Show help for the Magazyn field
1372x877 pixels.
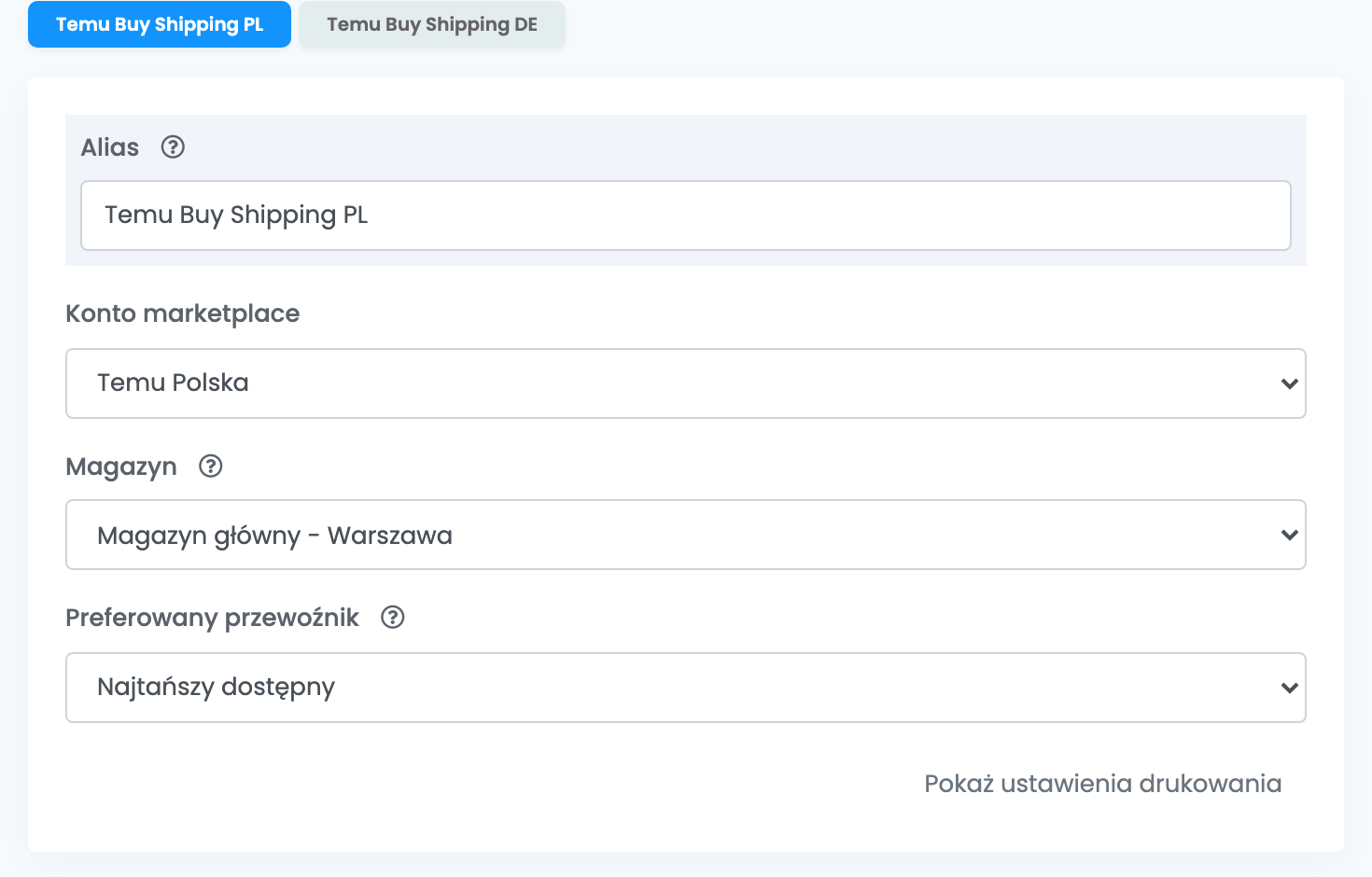211,466
